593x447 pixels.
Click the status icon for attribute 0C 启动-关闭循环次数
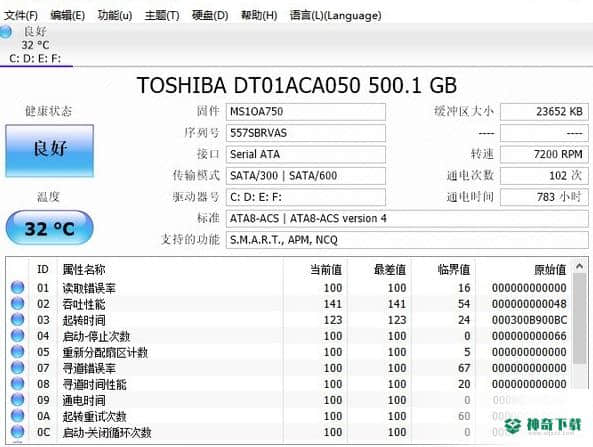(17, 431)
